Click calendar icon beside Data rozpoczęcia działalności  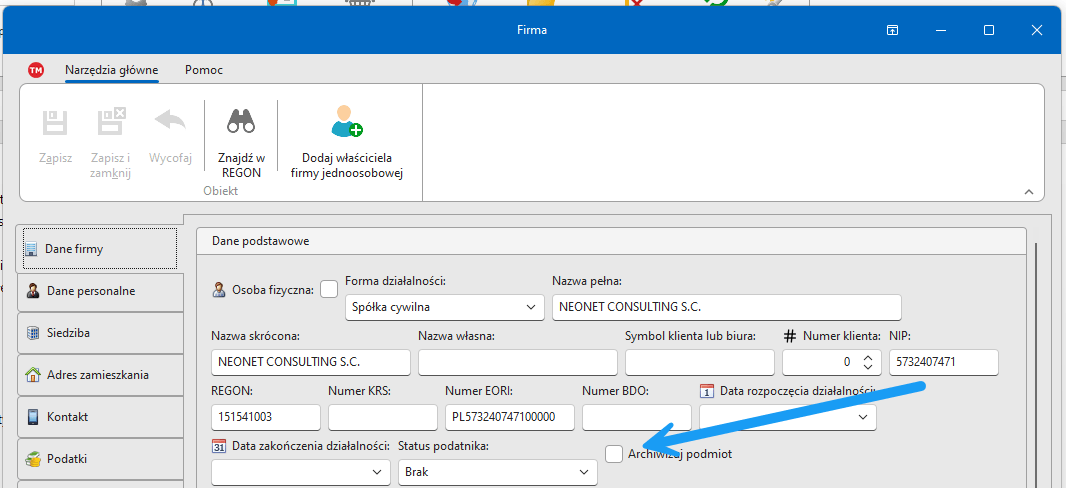[708, 391]
